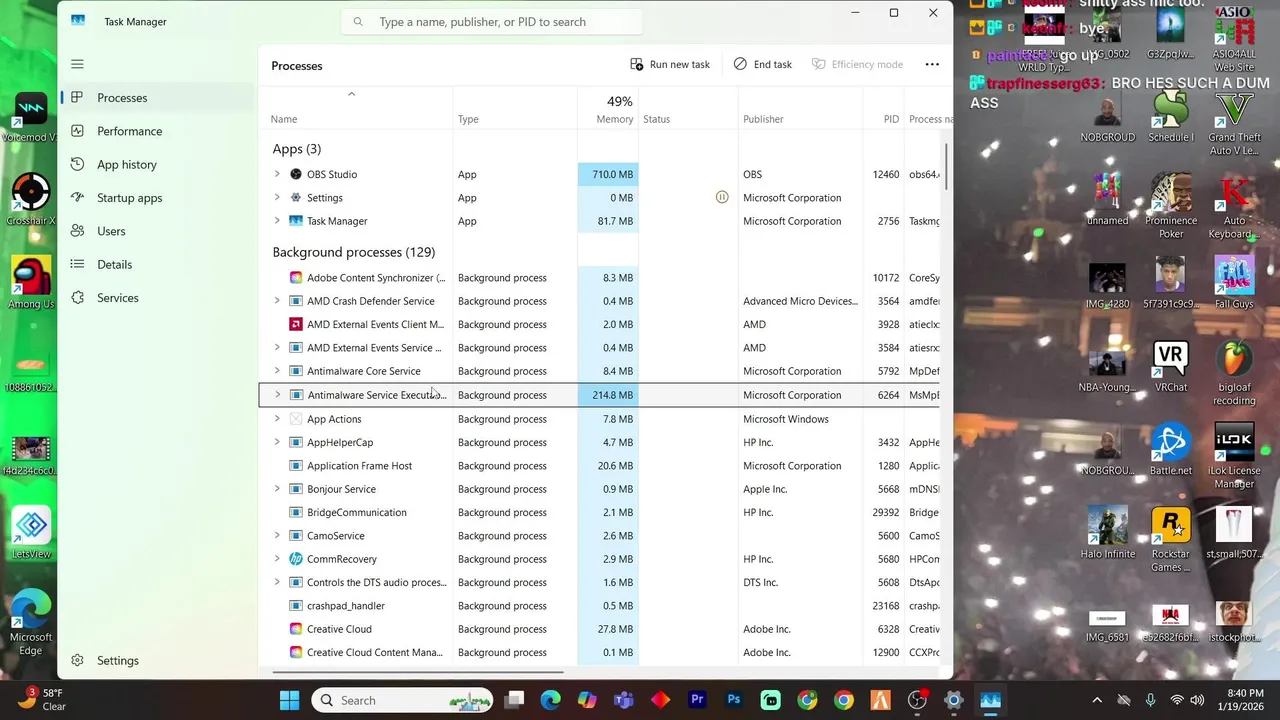1280x720 pixels.
Task: Select the crashpad_handler process row
Action: coord(599,606)
